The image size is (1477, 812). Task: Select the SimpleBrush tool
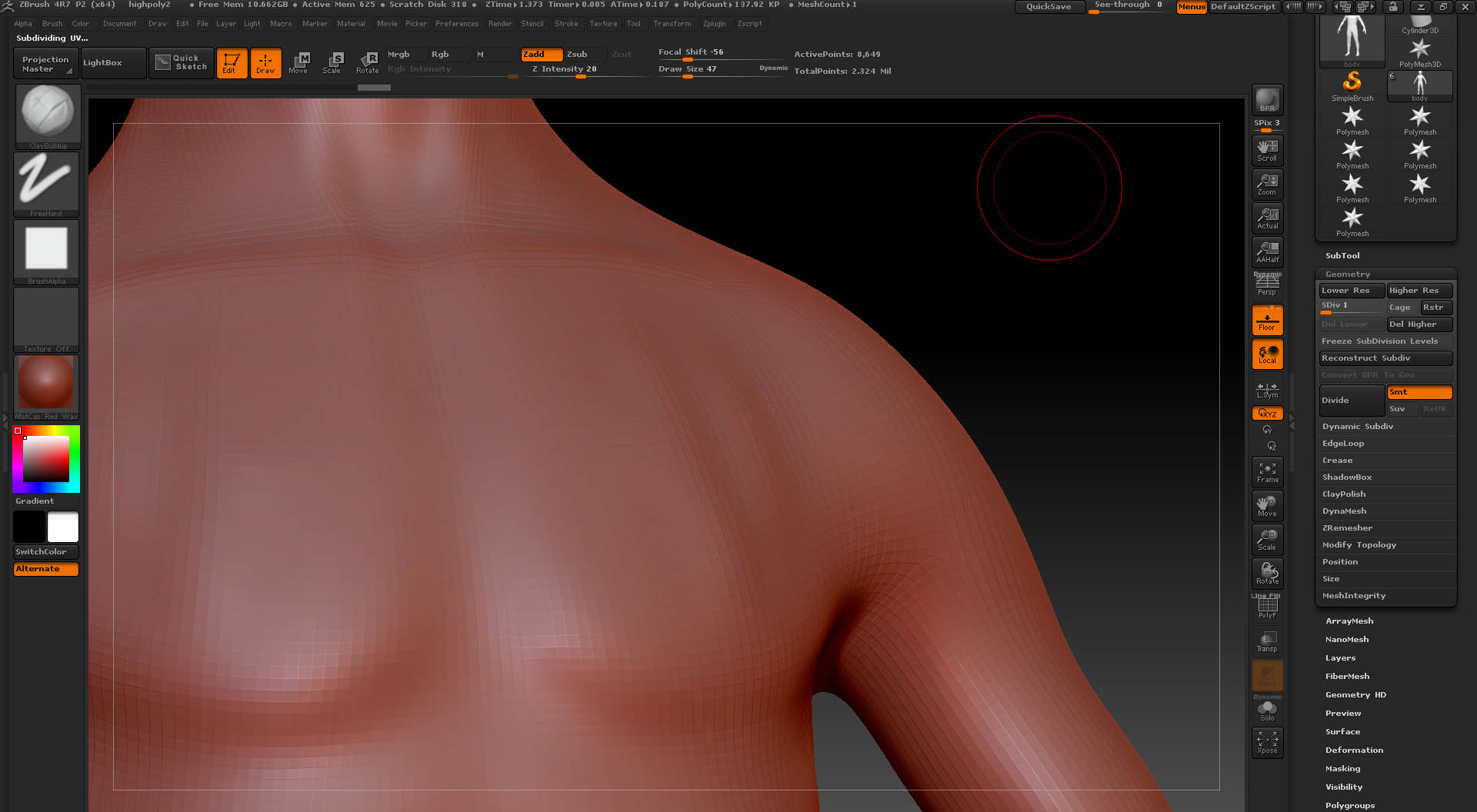click(x=1352, y=86)
